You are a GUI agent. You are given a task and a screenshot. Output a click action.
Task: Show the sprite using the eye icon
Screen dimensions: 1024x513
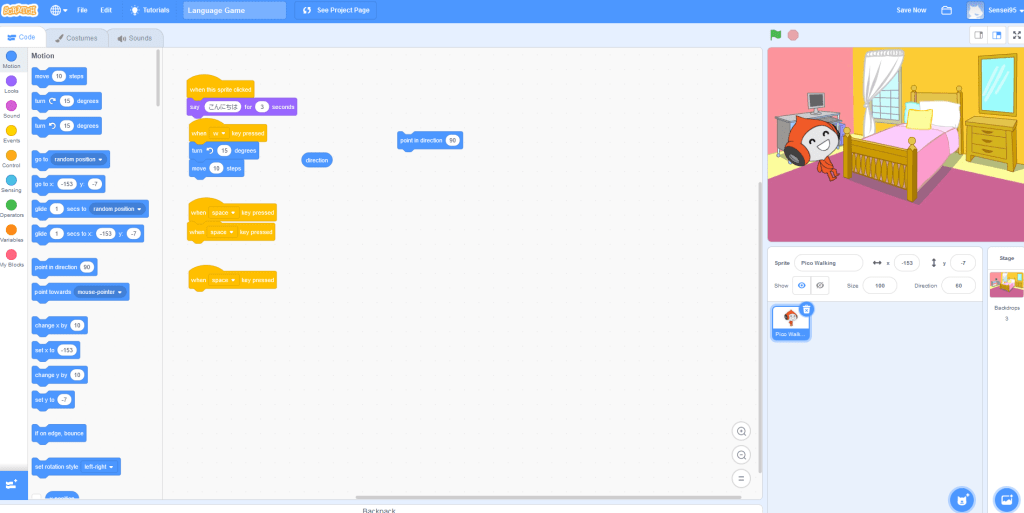click(x=801, y=285)
